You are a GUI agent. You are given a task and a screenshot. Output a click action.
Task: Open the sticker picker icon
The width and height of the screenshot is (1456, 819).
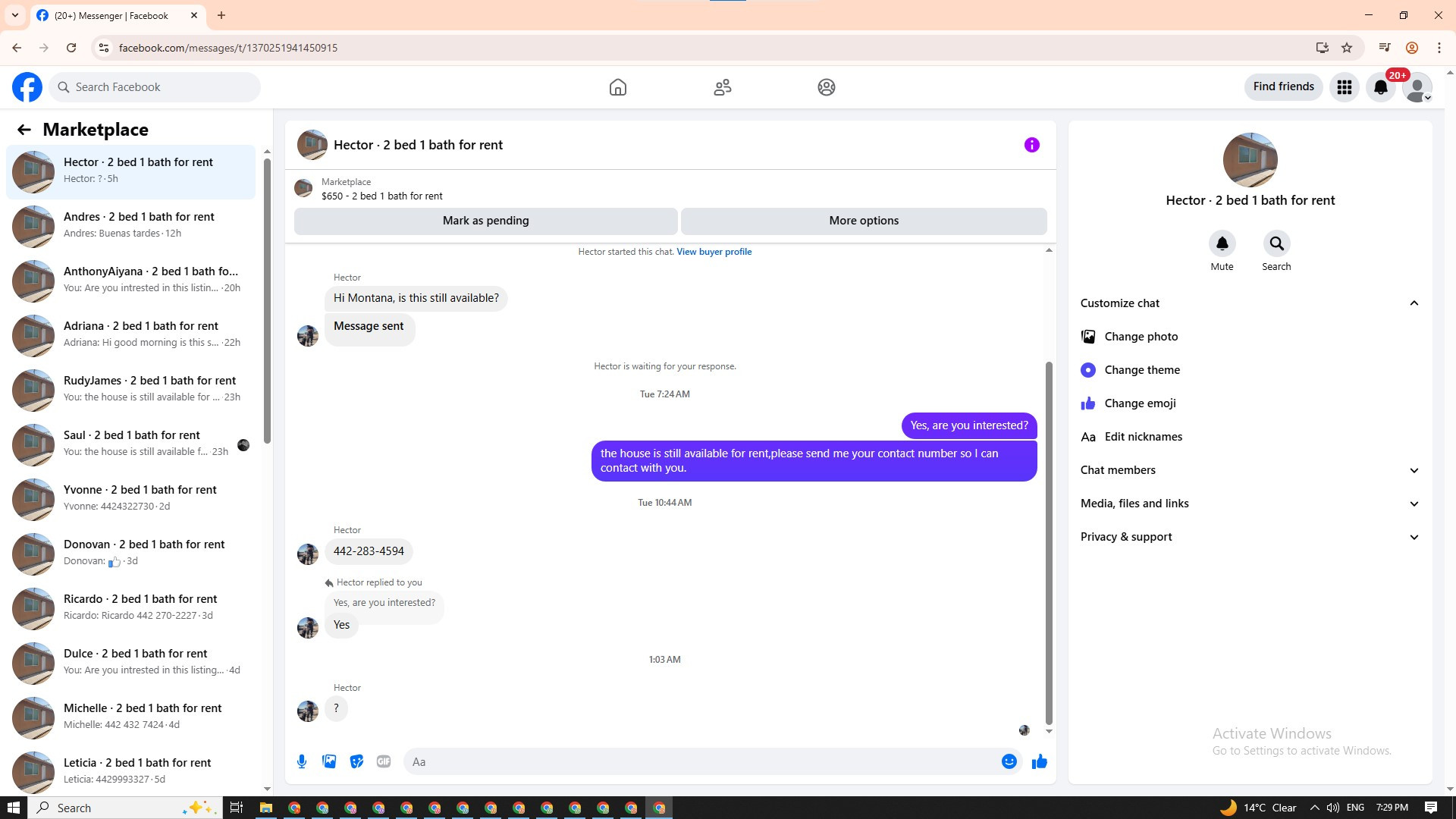[x=356, y=761]
